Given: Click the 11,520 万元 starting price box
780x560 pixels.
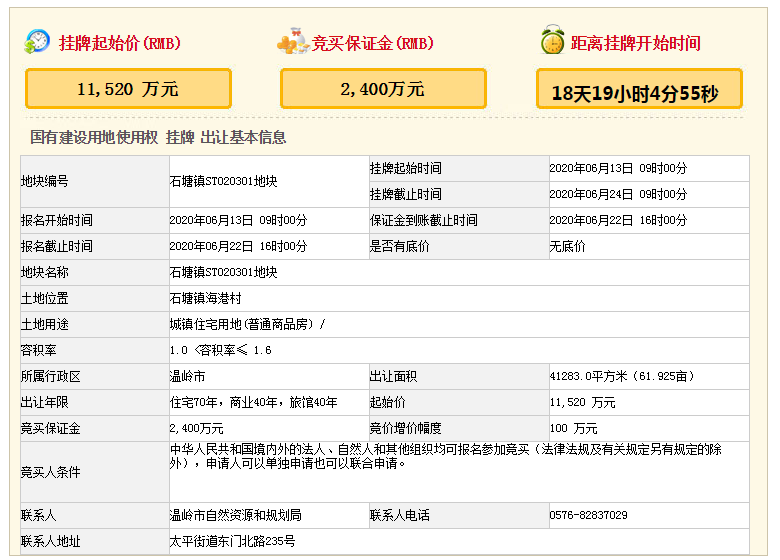Looking at the screenshot, I should [128, 89].
